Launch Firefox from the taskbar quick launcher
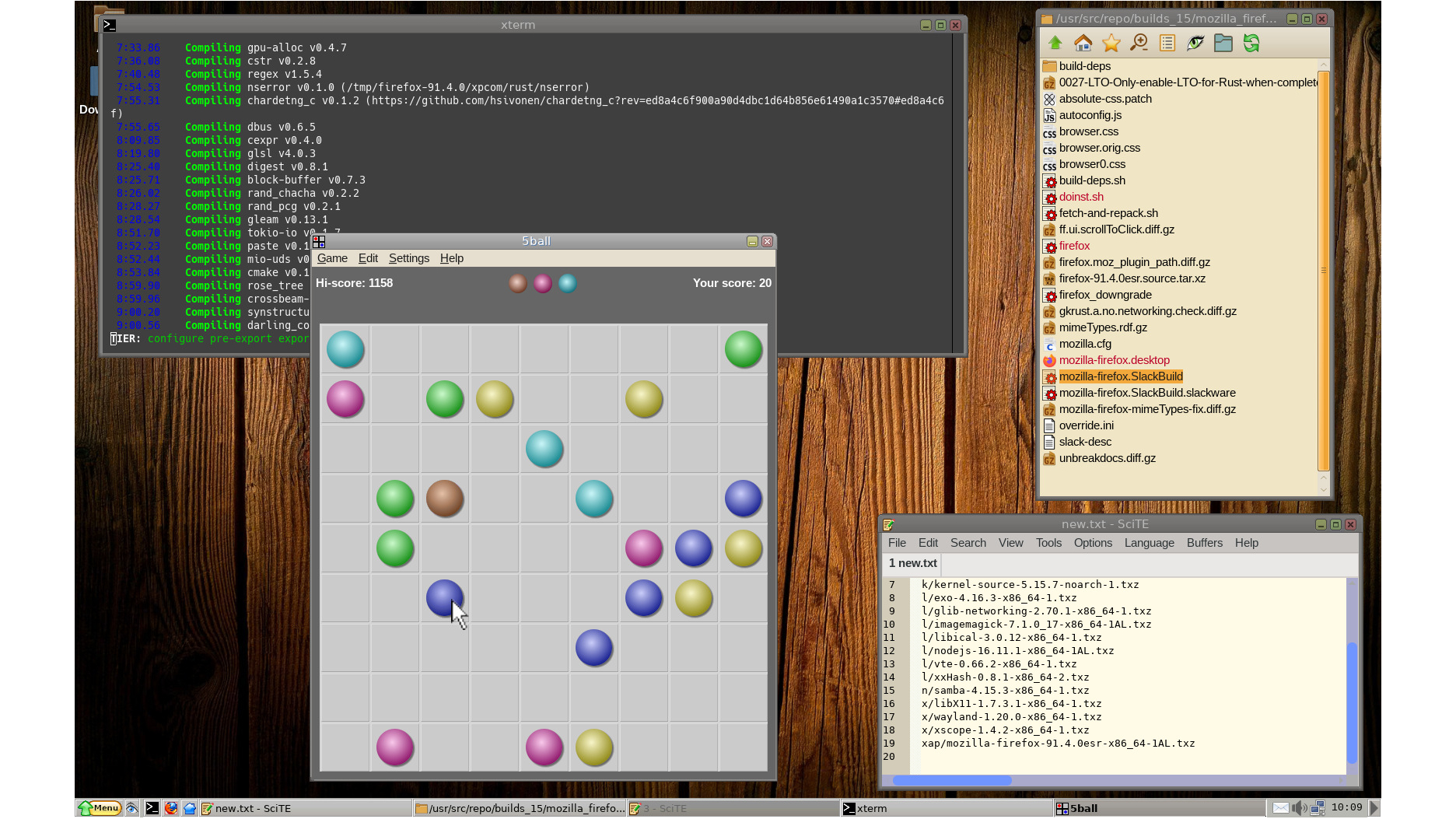The image size is (1456, 819). (171, 808)
